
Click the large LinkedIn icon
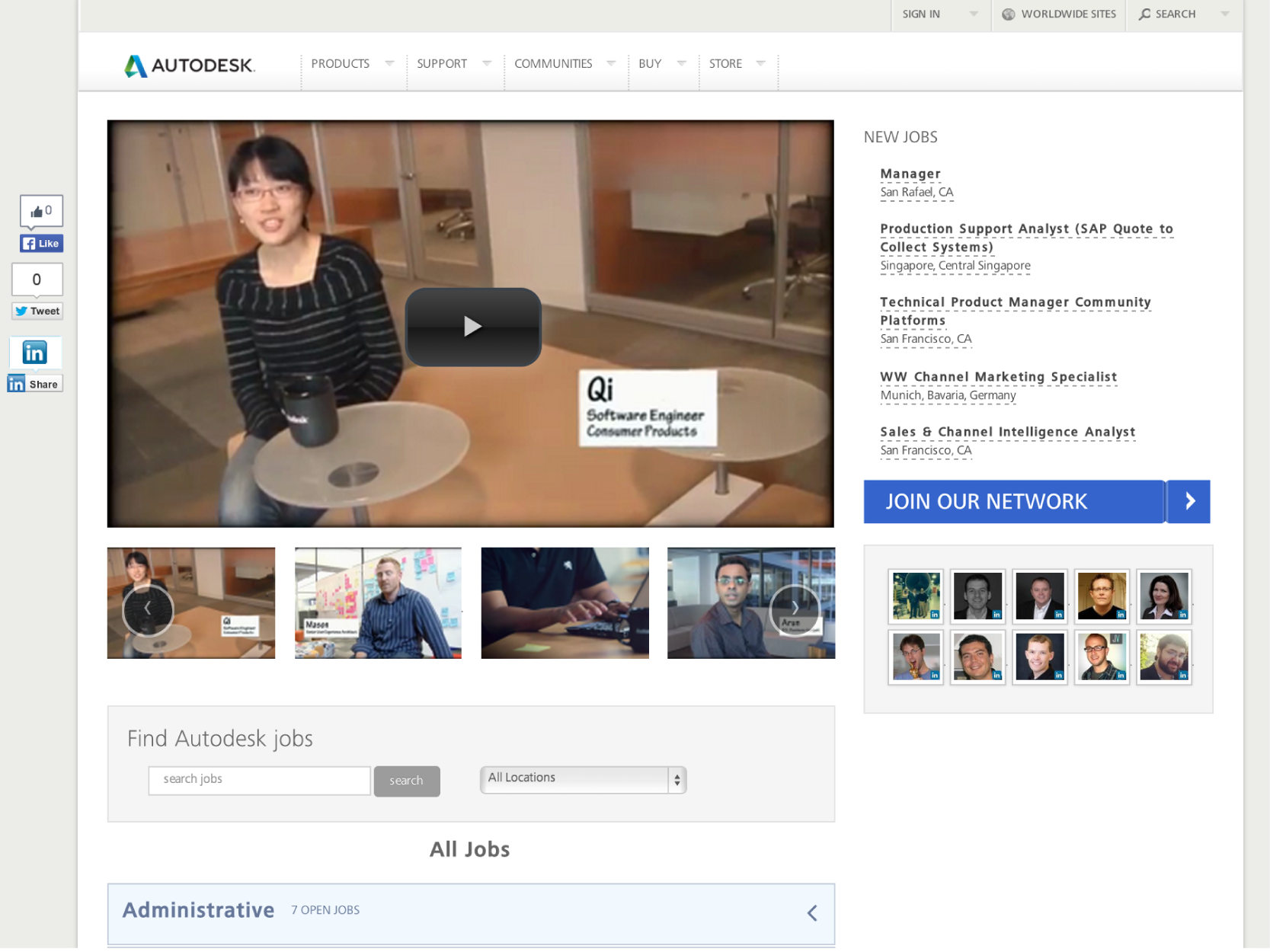coord(35,352)
